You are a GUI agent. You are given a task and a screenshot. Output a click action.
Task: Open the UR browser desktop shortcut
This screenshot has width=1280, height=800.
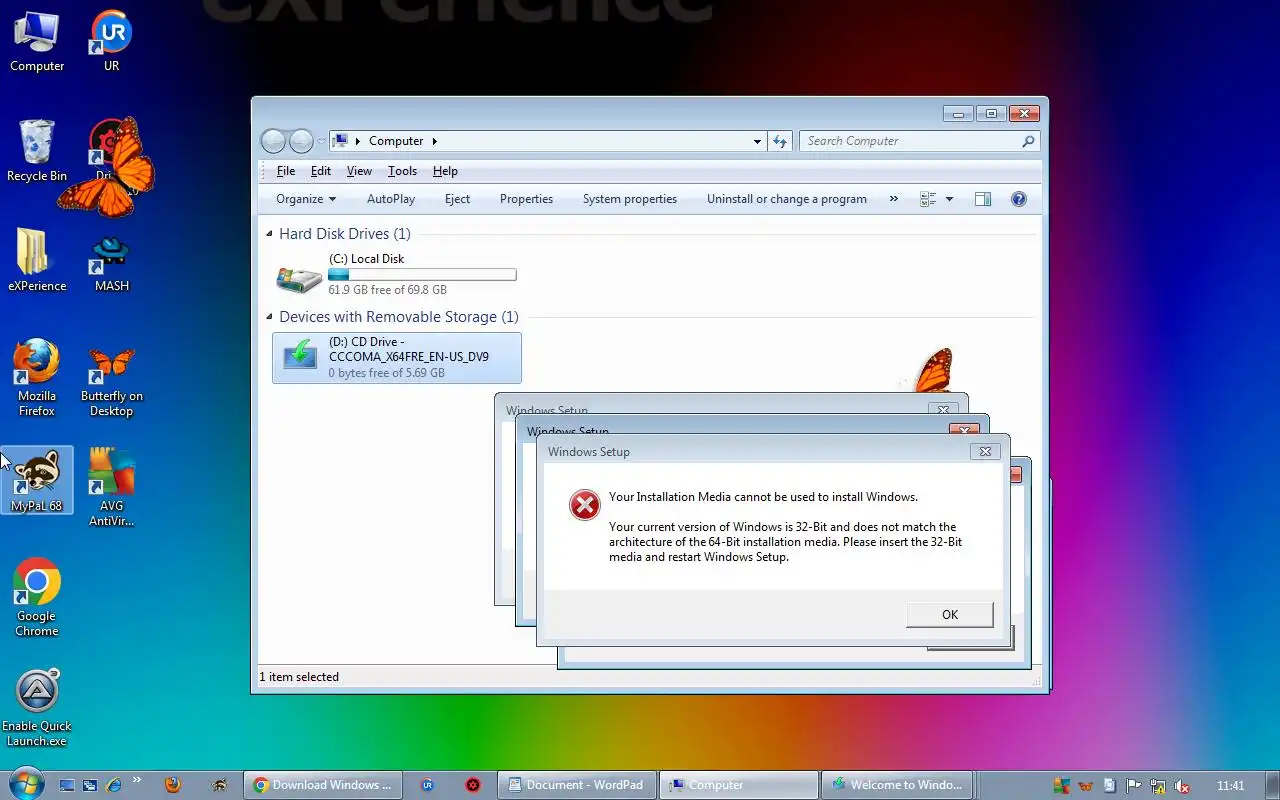111,42
